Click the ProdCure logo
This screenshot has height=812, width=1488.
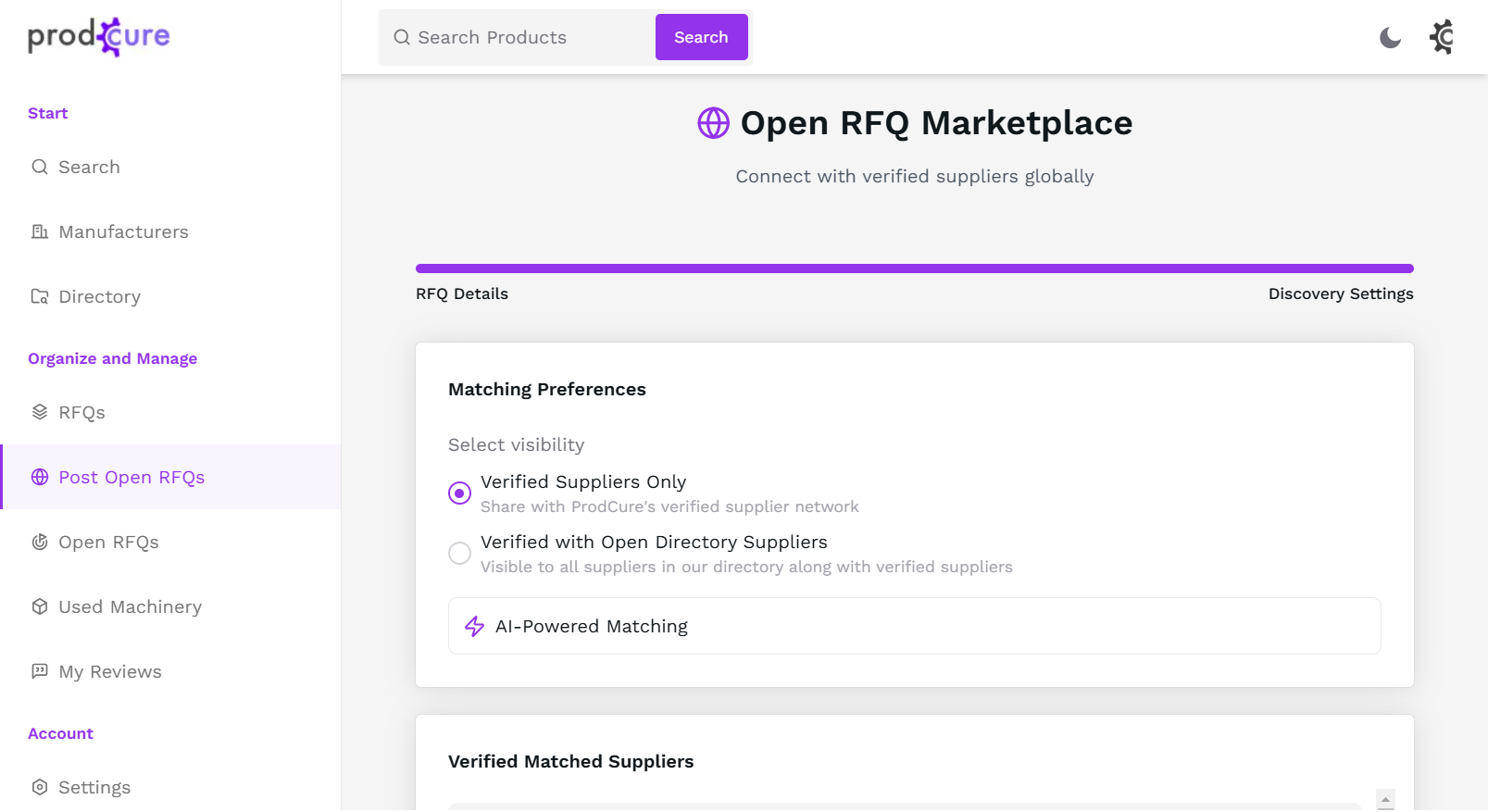point(98,37)
